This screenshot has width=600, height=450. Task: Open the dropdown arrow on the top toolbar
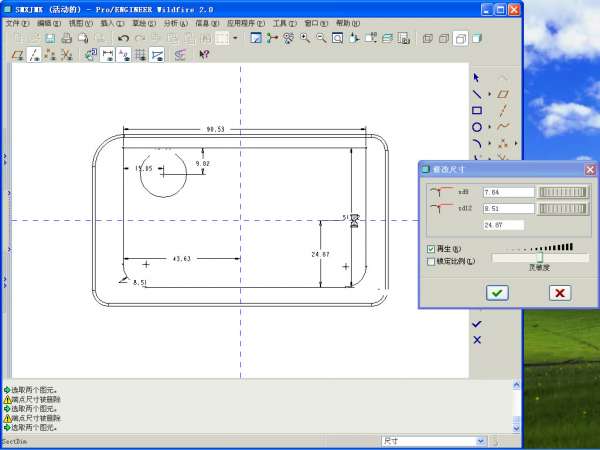click(235, 38)
